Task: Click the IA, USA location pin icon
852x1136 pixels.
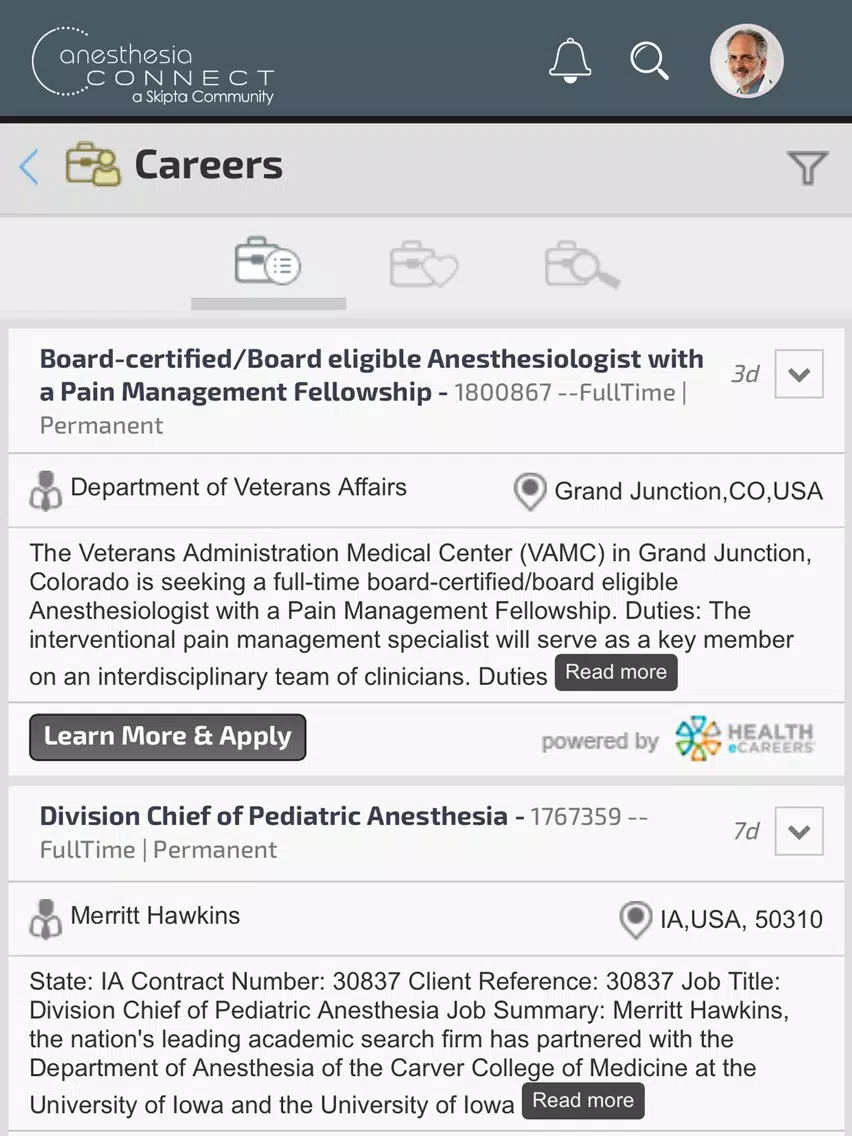Action: [x=635, y=920]
